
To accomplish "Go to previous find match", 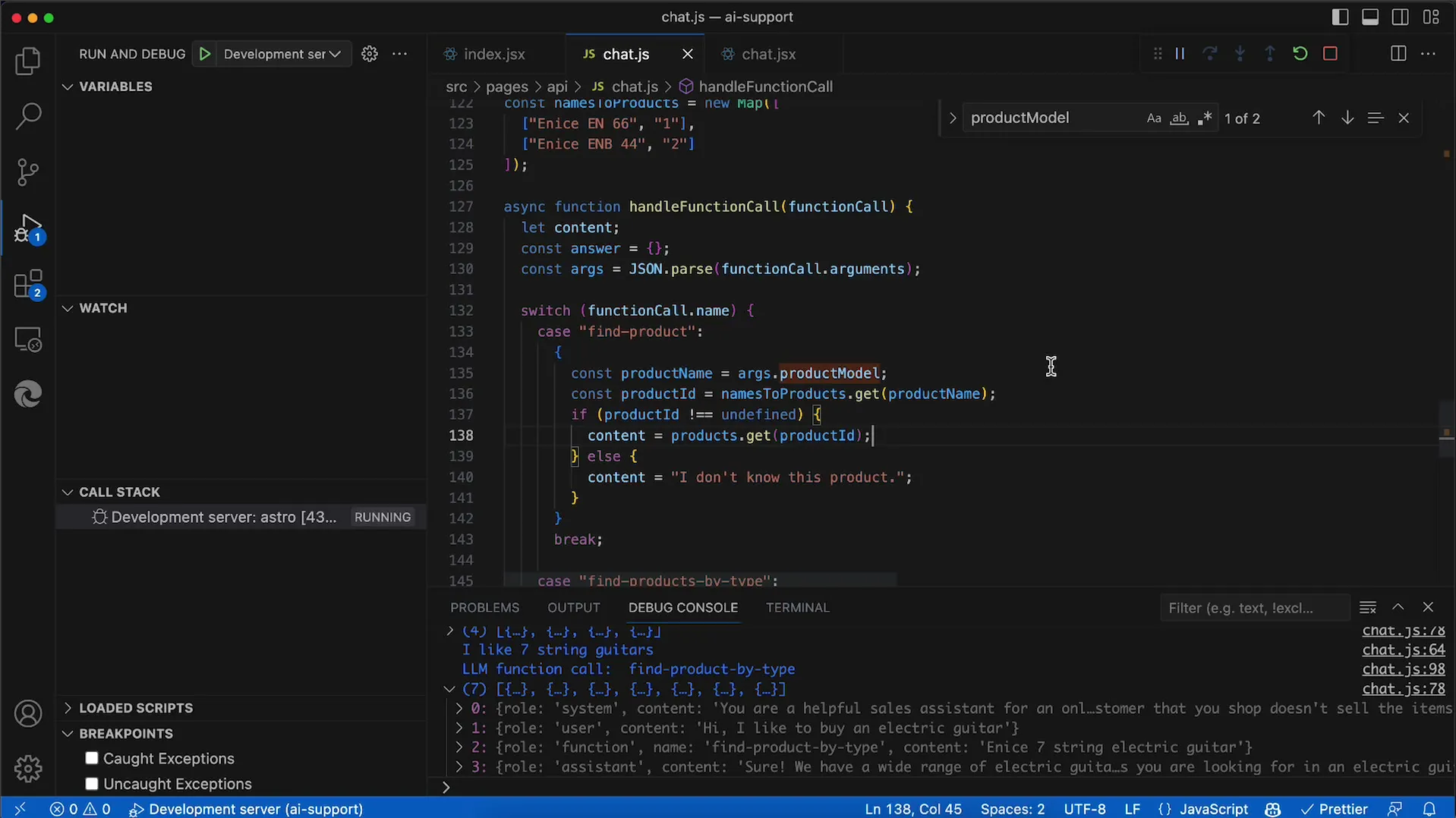I will 1319,118.
